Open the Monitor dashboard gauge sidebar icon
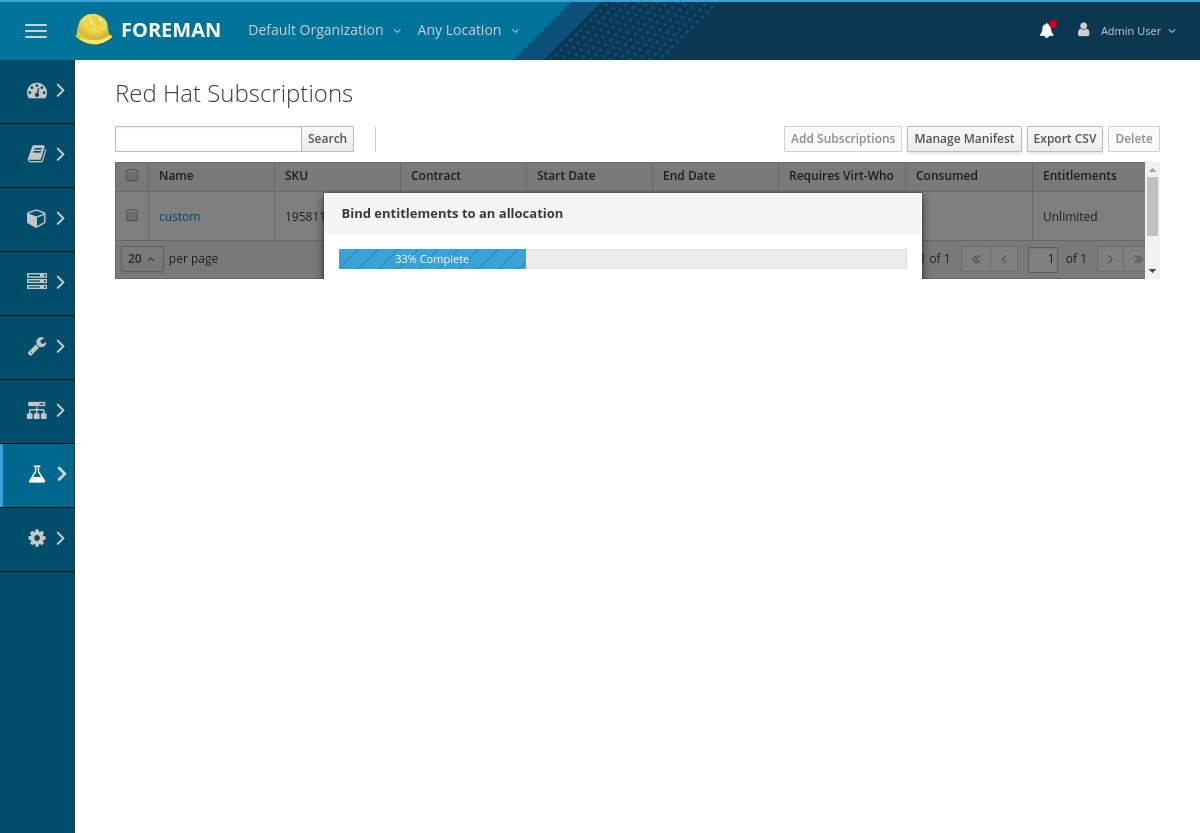Image resolution: width=1200 pixels, height=833 pixels. [x=37, y=91]
